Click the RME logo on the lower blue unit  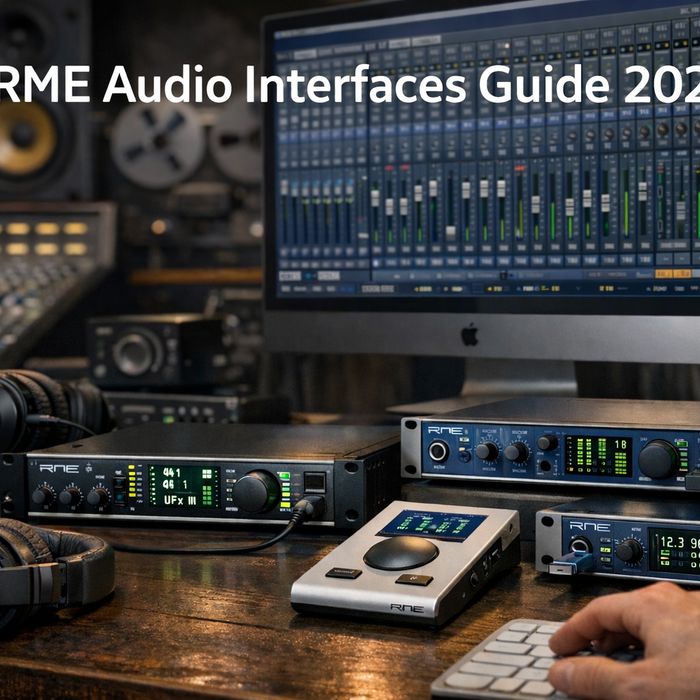click(x=589, y=526)
